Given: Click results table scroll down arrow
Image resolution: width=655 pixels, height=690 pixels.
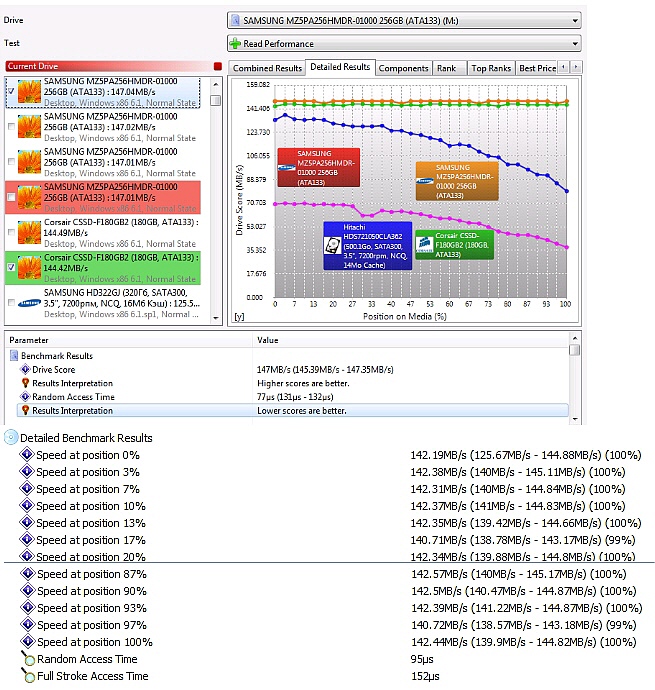Looking at the screenshot, I should click(x=574, y=419).
